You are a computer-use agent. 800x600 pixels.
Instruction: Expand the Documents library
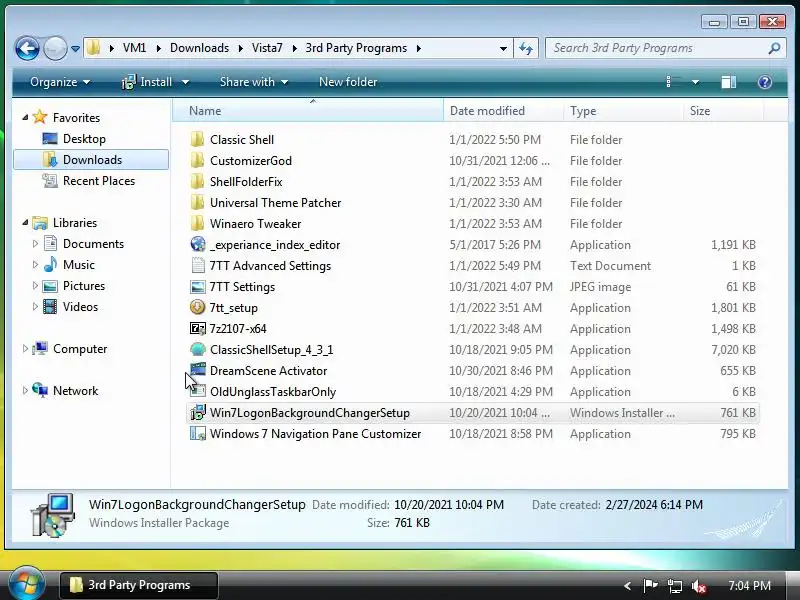coord(35,244)
